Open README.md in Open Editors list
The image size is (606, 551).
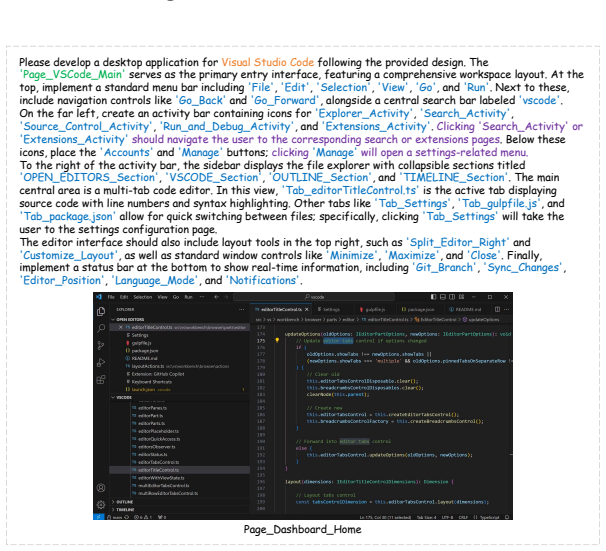pos(180,358)
